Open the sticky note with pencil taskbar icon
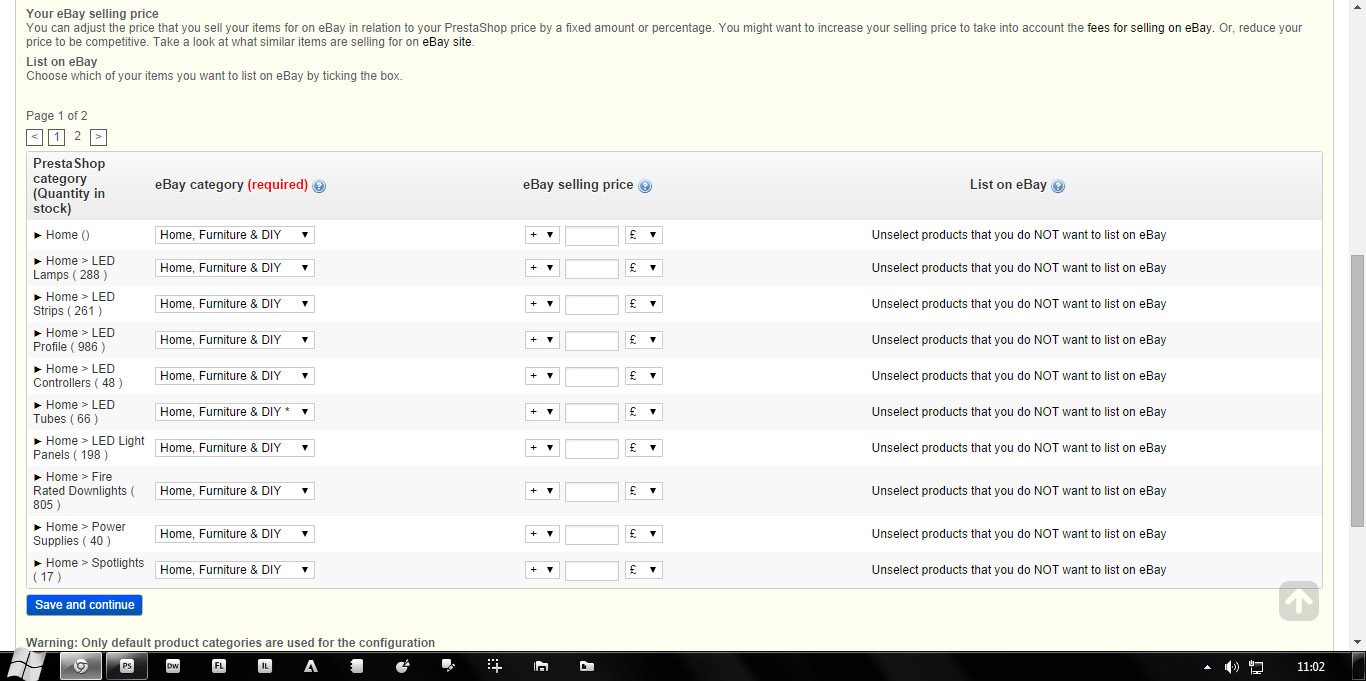 click(449, 666)
